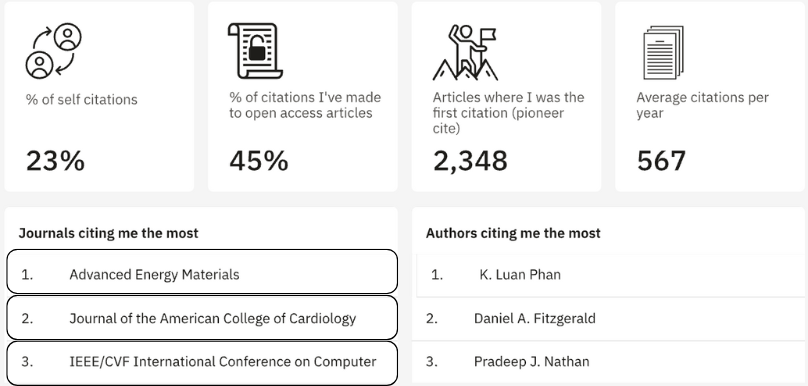The height and width of the screenshot is (386, 808).
Task: Click 'Authors citing me the most' heading
Action: (513, 233)
